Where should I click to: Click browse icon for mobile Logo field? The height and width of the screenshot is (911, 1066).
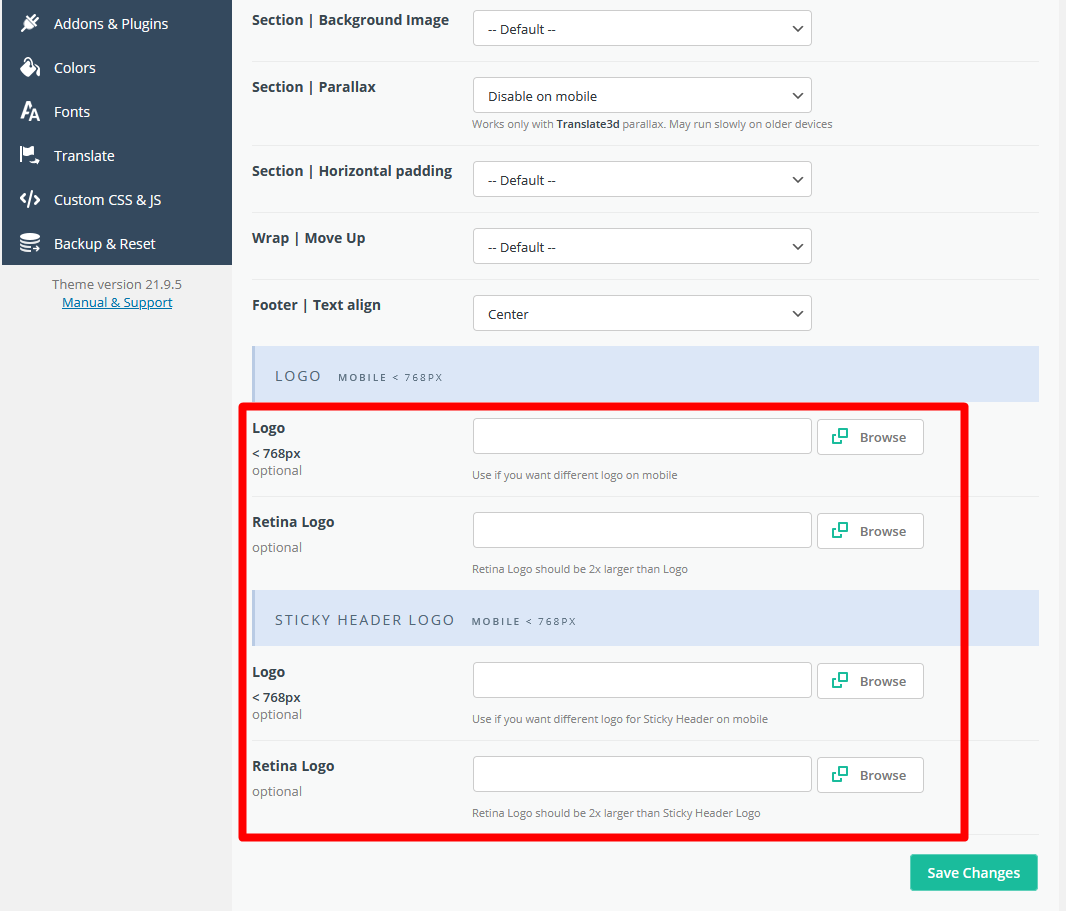pos(840,436)
